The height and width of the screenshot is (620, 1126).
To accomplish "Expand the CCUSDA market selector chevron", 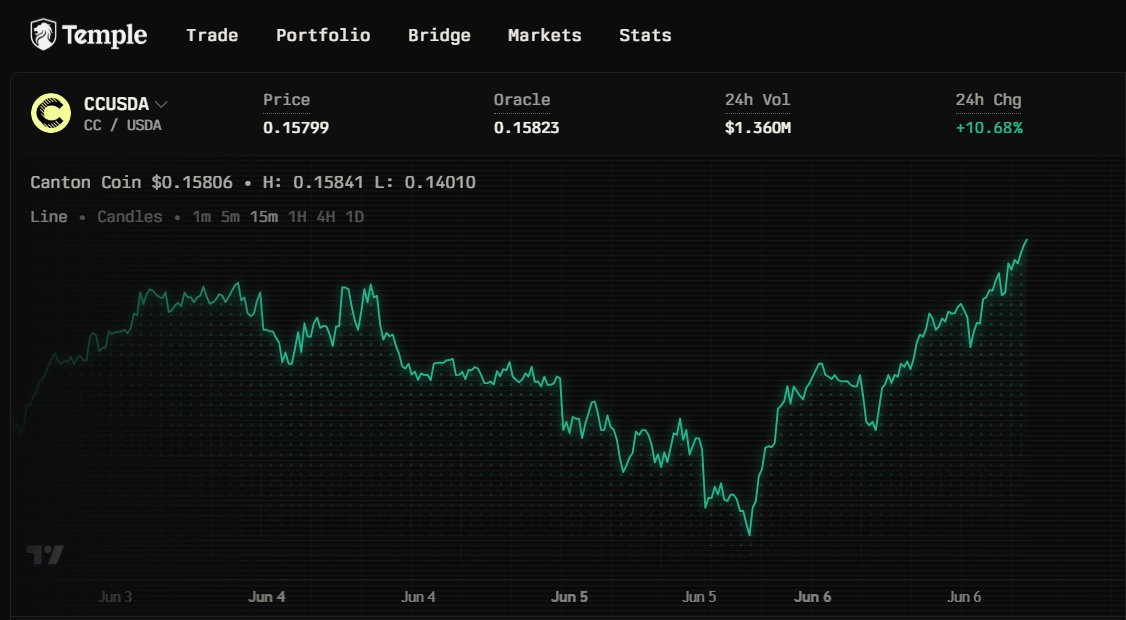I will point(162,105).
